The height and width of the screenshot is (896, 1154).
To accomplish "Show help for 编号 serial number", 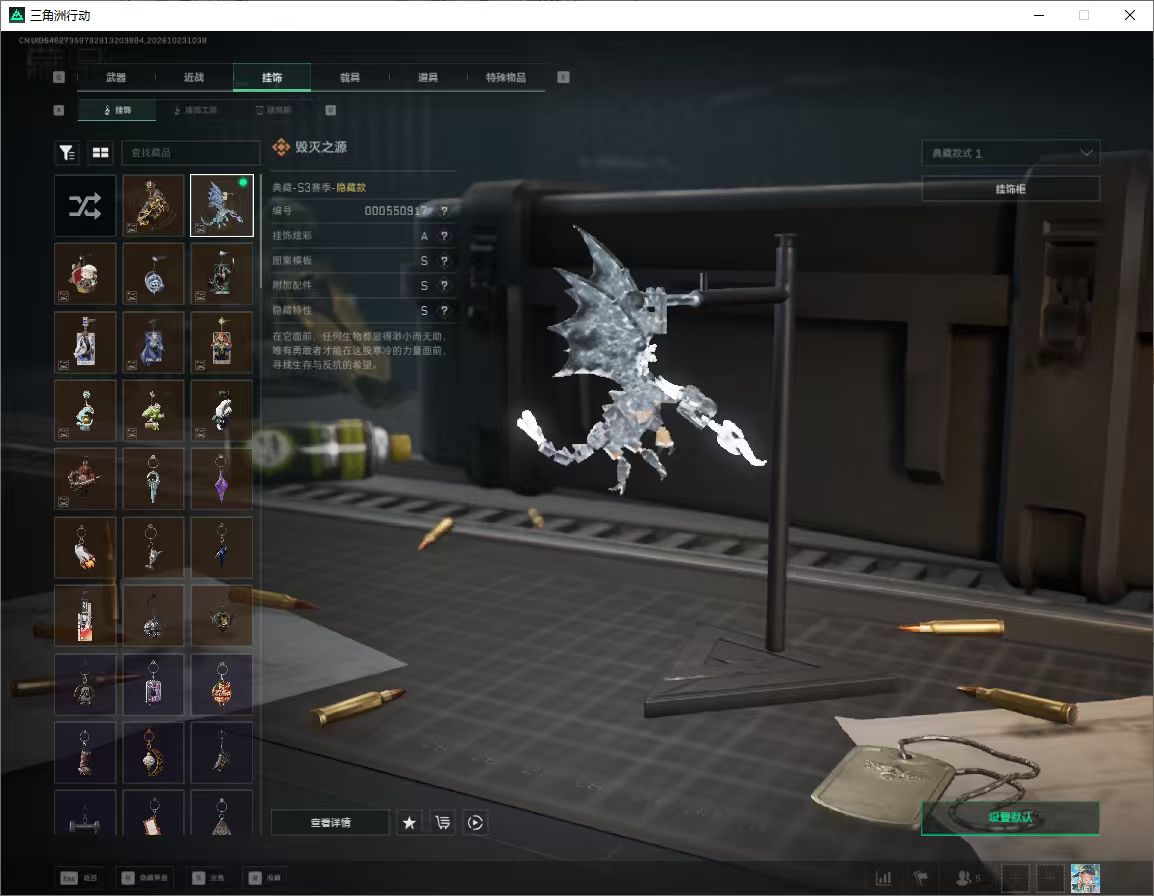I will (444, 211).
